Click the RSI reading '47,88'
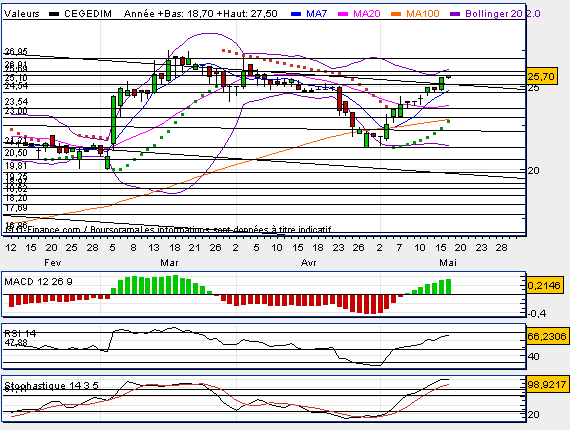The image size is (570, 430). 16,343
